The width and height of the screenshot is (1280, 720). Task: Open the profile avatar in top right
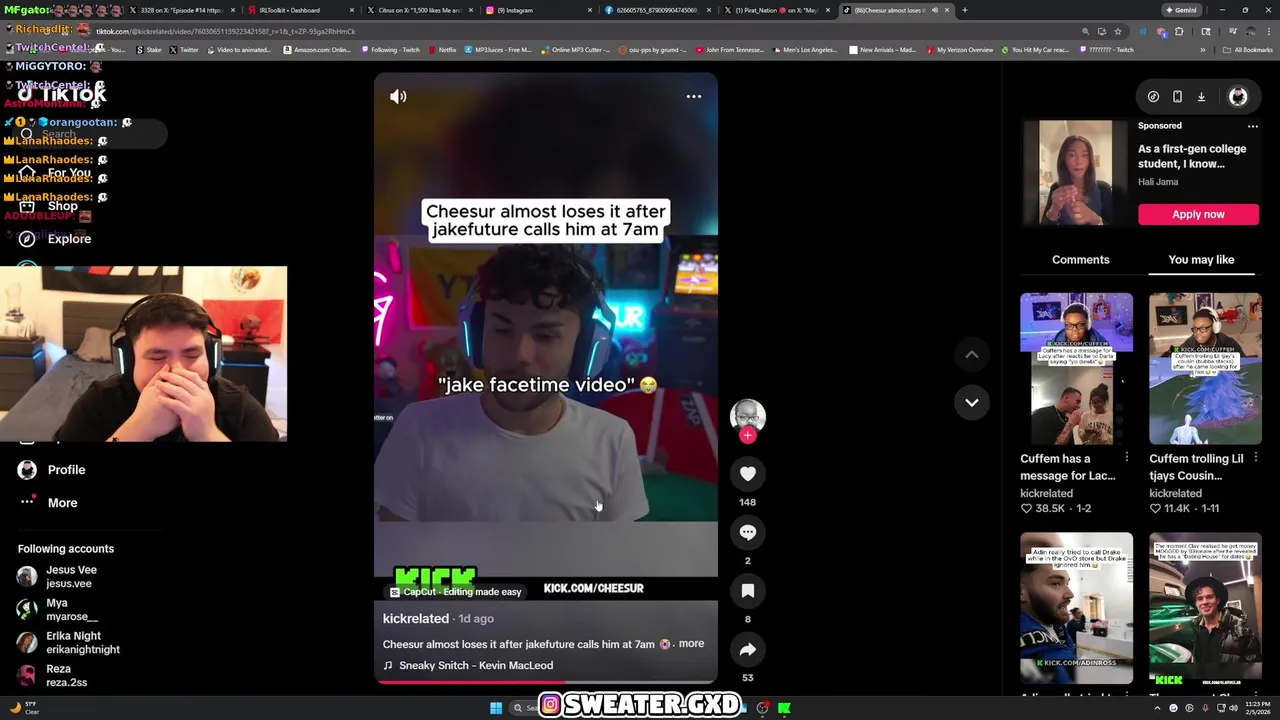[x=1238, y=97]
